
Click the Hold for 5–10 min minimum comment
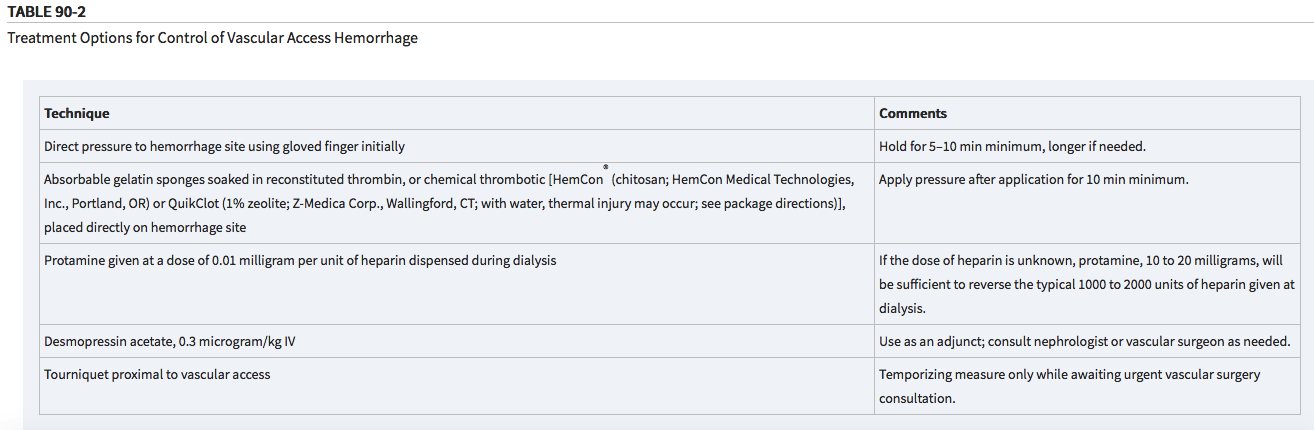1012,146
